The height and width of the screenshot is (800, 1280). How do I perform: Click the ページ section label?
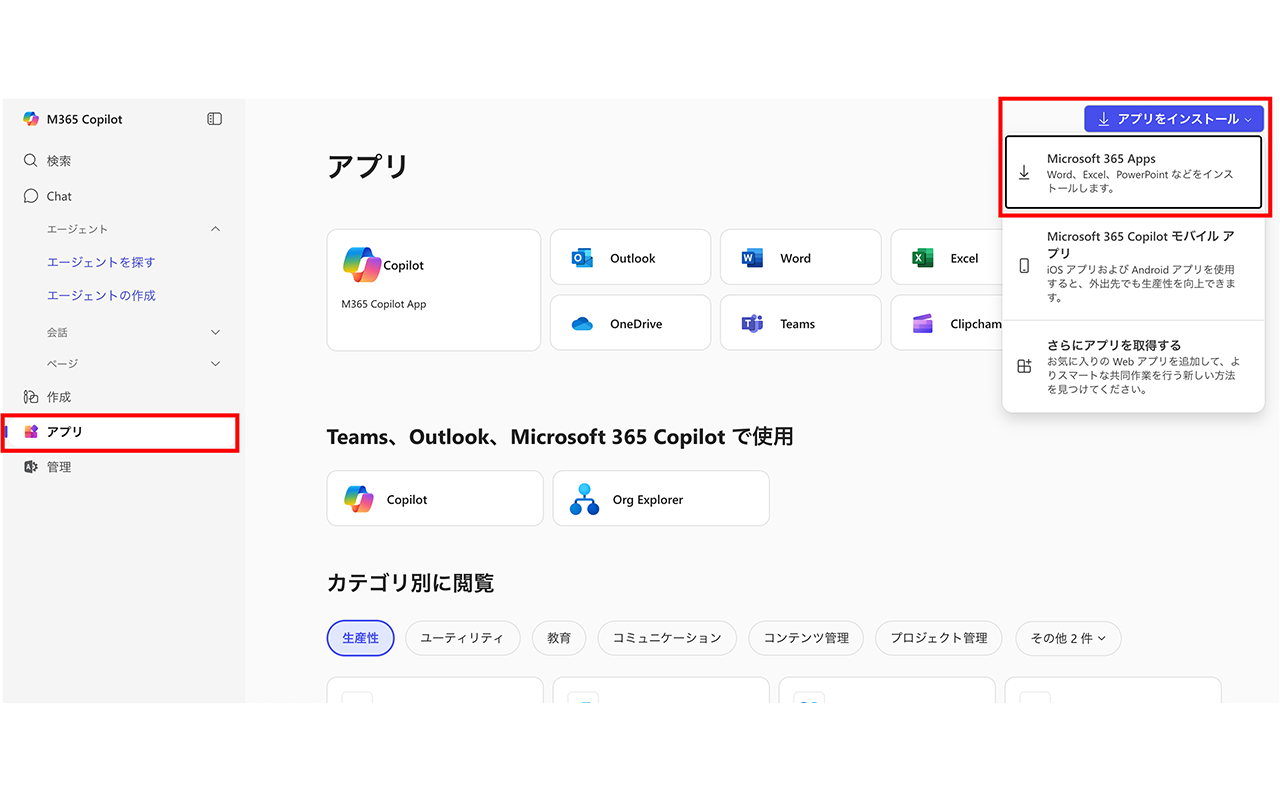[62, 364]
